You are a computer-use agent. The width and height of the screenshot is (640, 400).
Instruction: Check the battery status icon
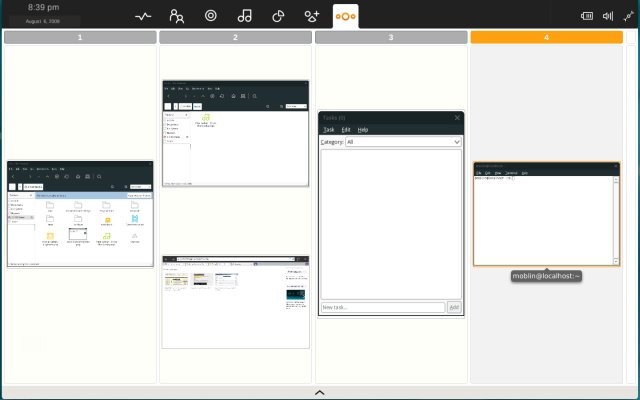click(588, 16)
